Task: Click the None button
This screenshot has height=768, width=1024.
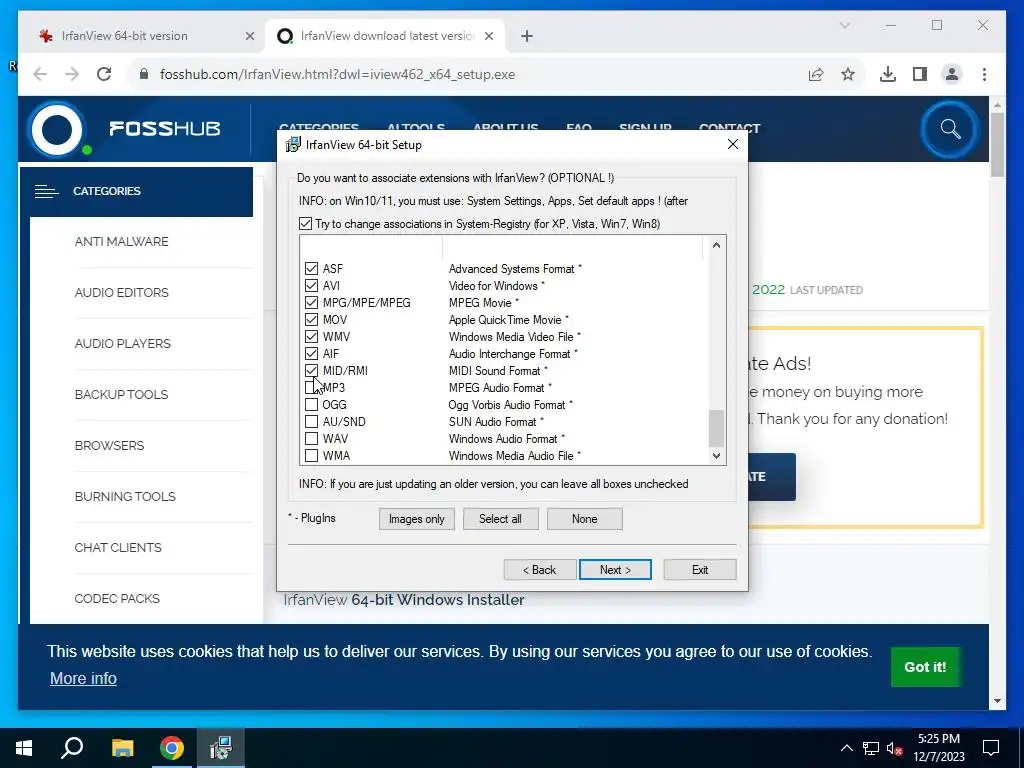Action: pyautogui.click(x=584, y=519)
